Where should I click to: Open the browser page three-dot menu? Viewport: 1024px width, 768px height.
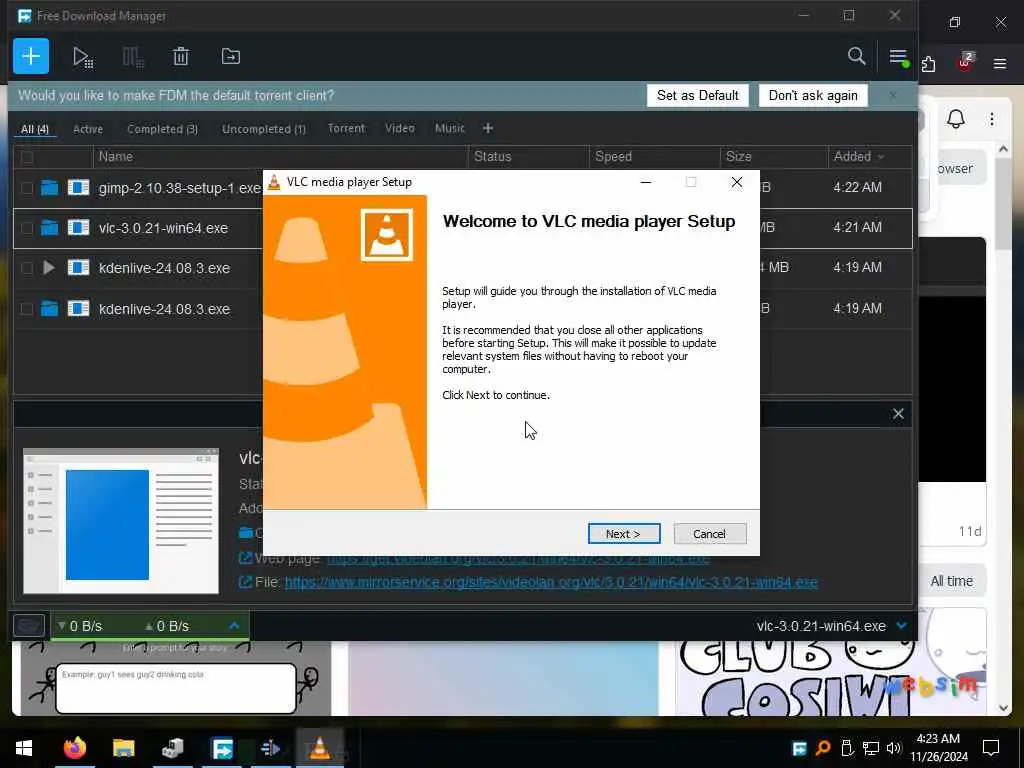[991, 119]
